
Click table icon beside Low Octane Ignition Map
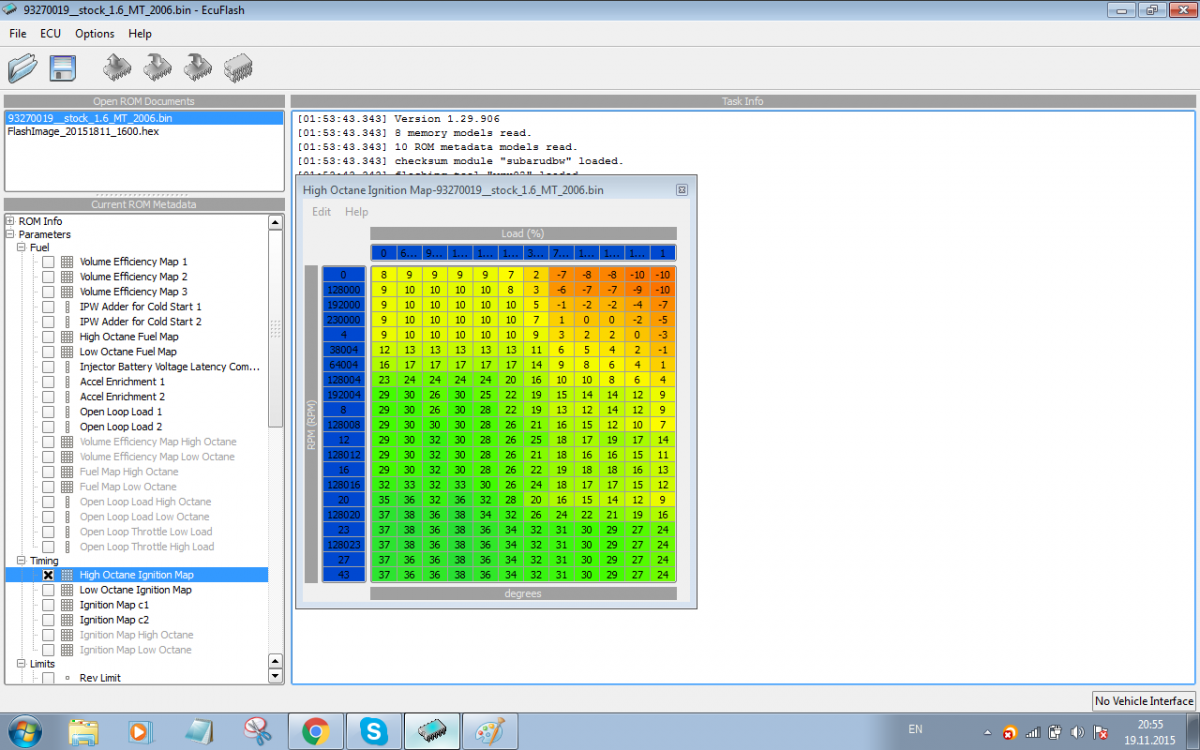pos(68,590)
